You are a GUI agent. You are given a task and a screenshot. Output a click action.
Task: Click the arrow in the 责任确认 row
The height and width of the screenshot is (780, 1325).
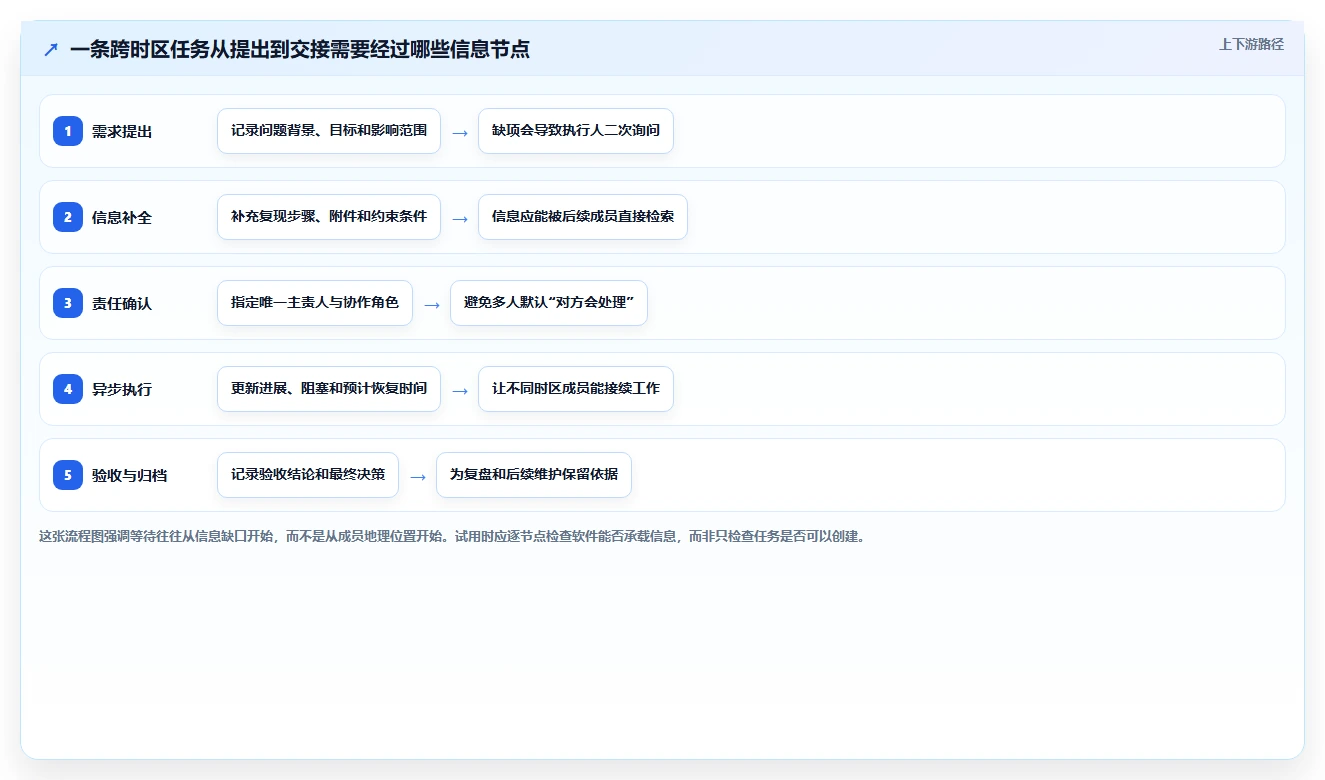pos(432,304)
